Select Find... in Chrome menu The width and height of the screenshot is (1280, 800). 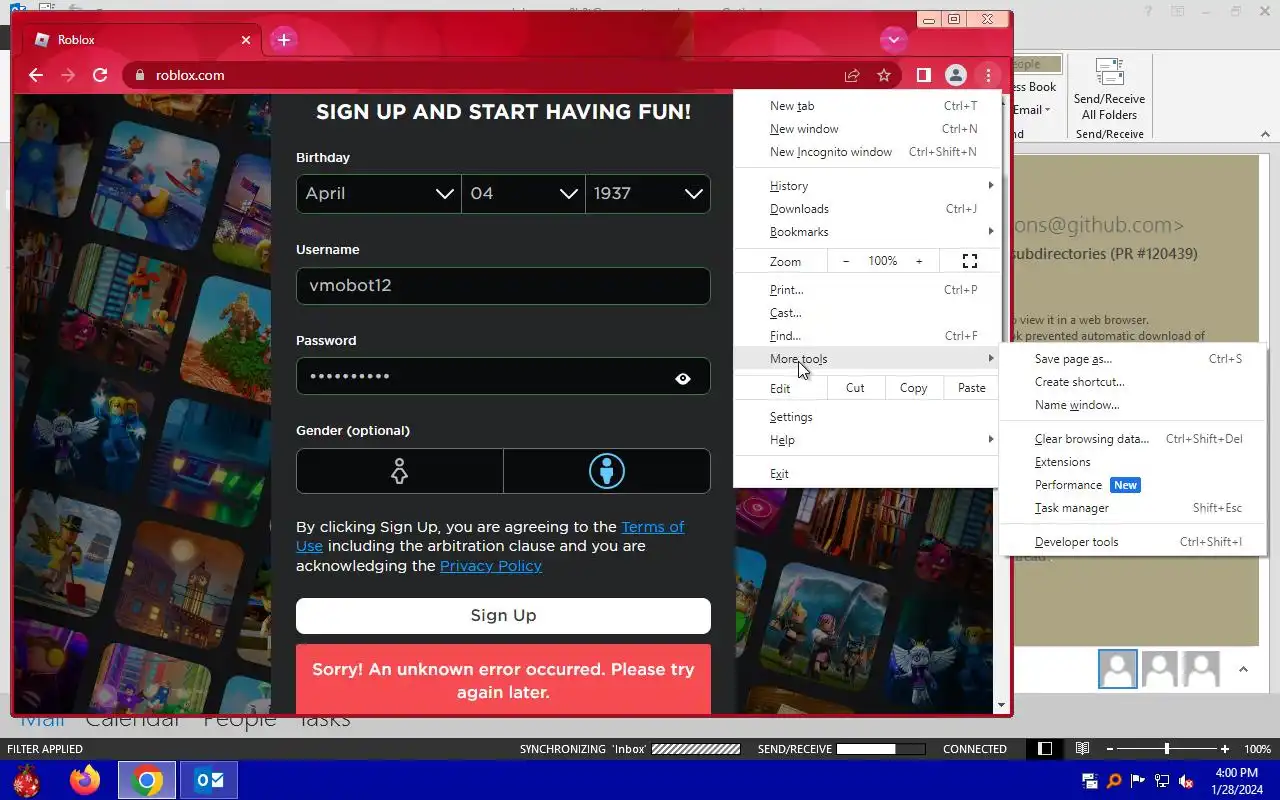pyautogui.click(x=866, y=336)
